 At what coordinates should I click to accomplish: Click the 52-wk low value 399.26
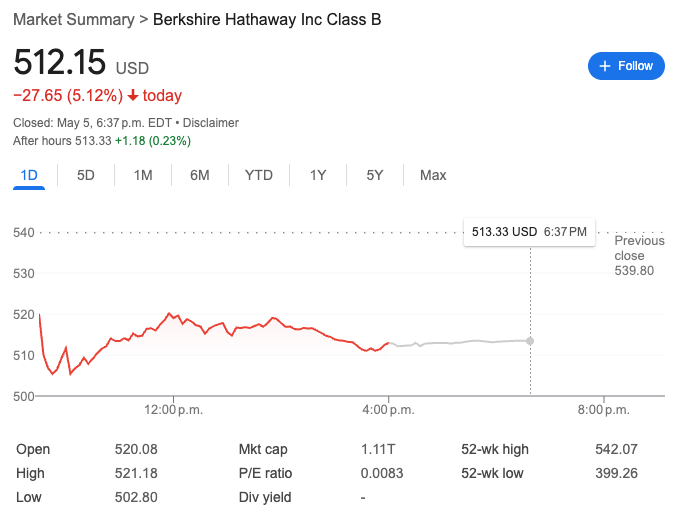(x=616, y=473)
